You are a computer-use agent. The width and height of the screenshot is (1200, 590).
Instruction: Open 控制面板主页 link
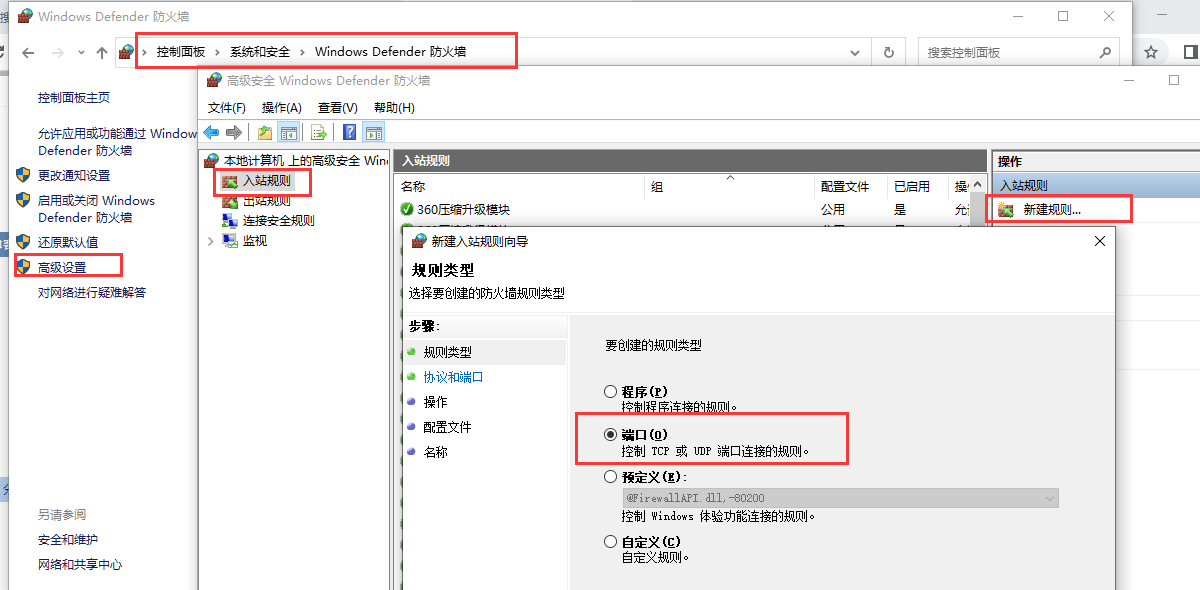74,97
